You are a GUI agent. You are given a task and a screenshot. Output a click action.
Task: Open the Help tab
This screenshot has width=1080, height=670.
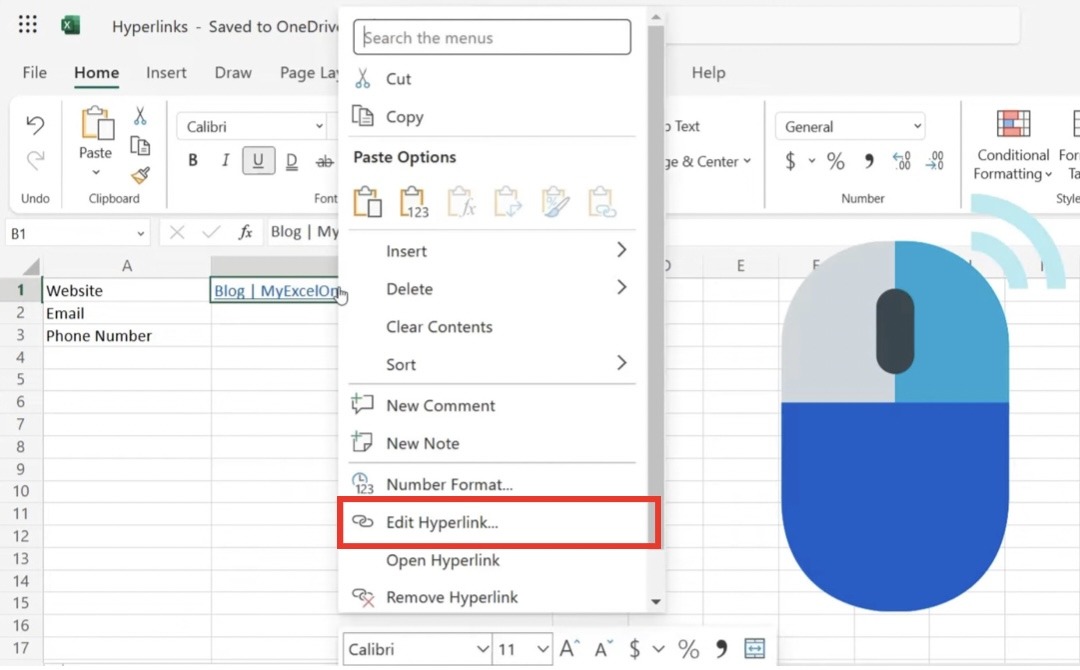(708, 72)
